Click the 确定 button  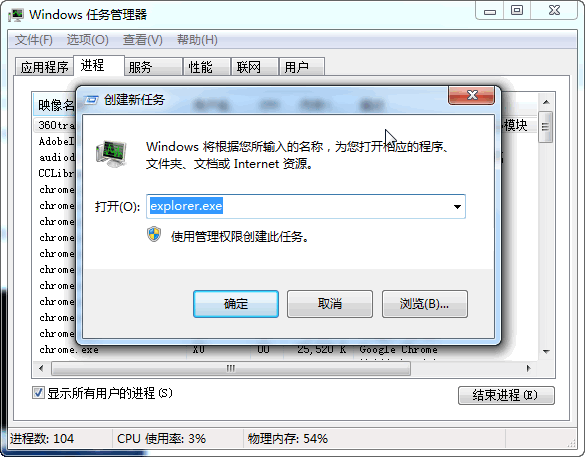tap(236, 304)
